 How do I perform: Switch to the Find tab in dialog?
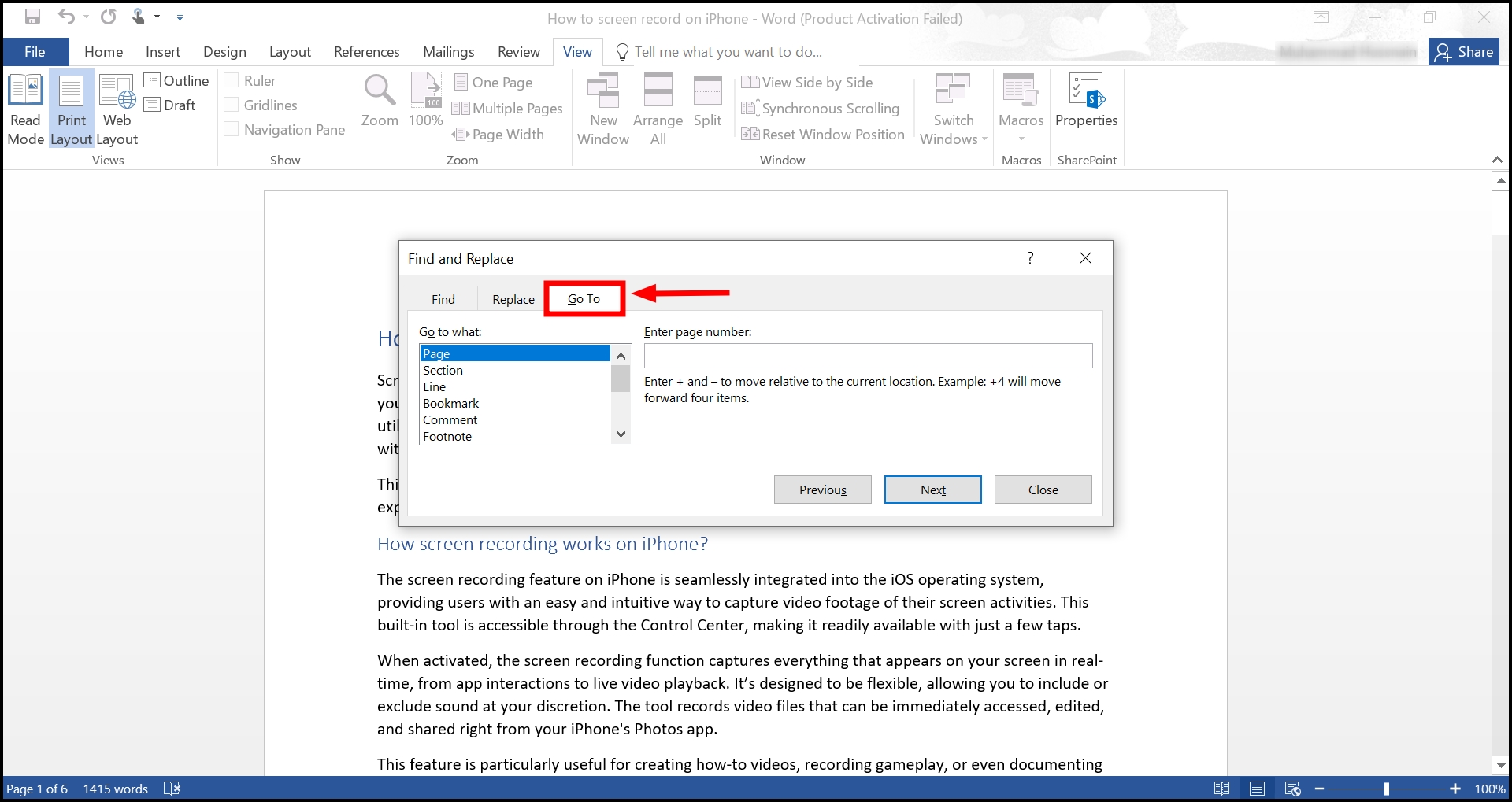[443, 299]
